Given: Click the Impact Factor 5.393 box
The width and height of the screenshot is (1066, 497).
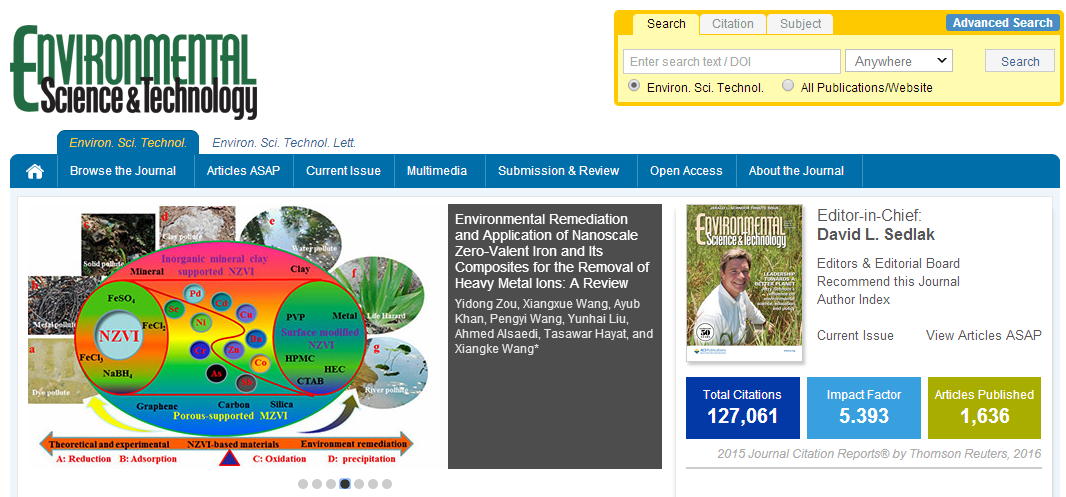Looking at the screenshot, I should [x=863, y=408].
